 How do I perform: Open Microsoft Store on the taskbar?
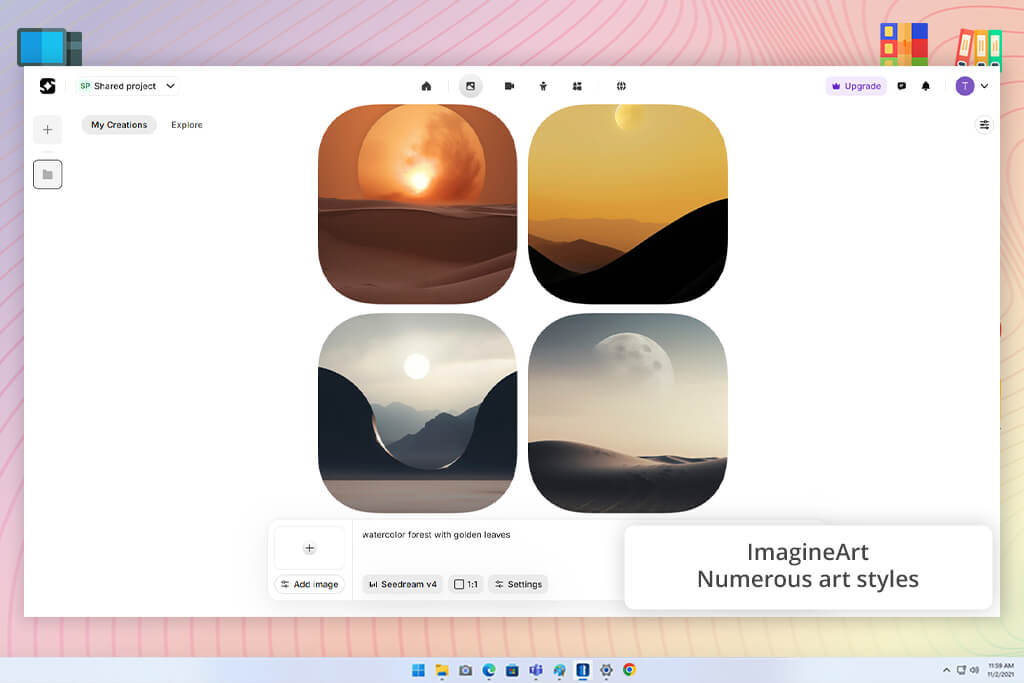click(513, 670)
